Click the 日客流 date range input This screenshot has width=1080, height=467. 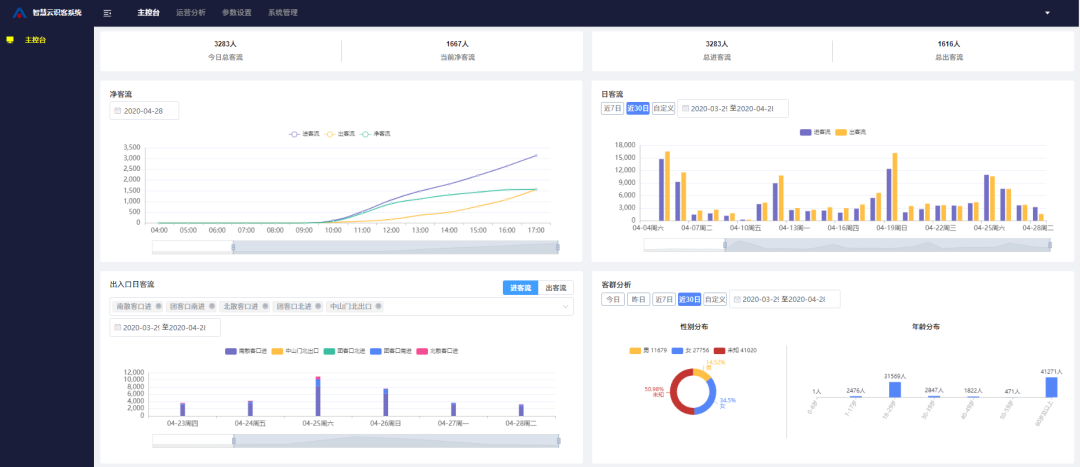733,109
